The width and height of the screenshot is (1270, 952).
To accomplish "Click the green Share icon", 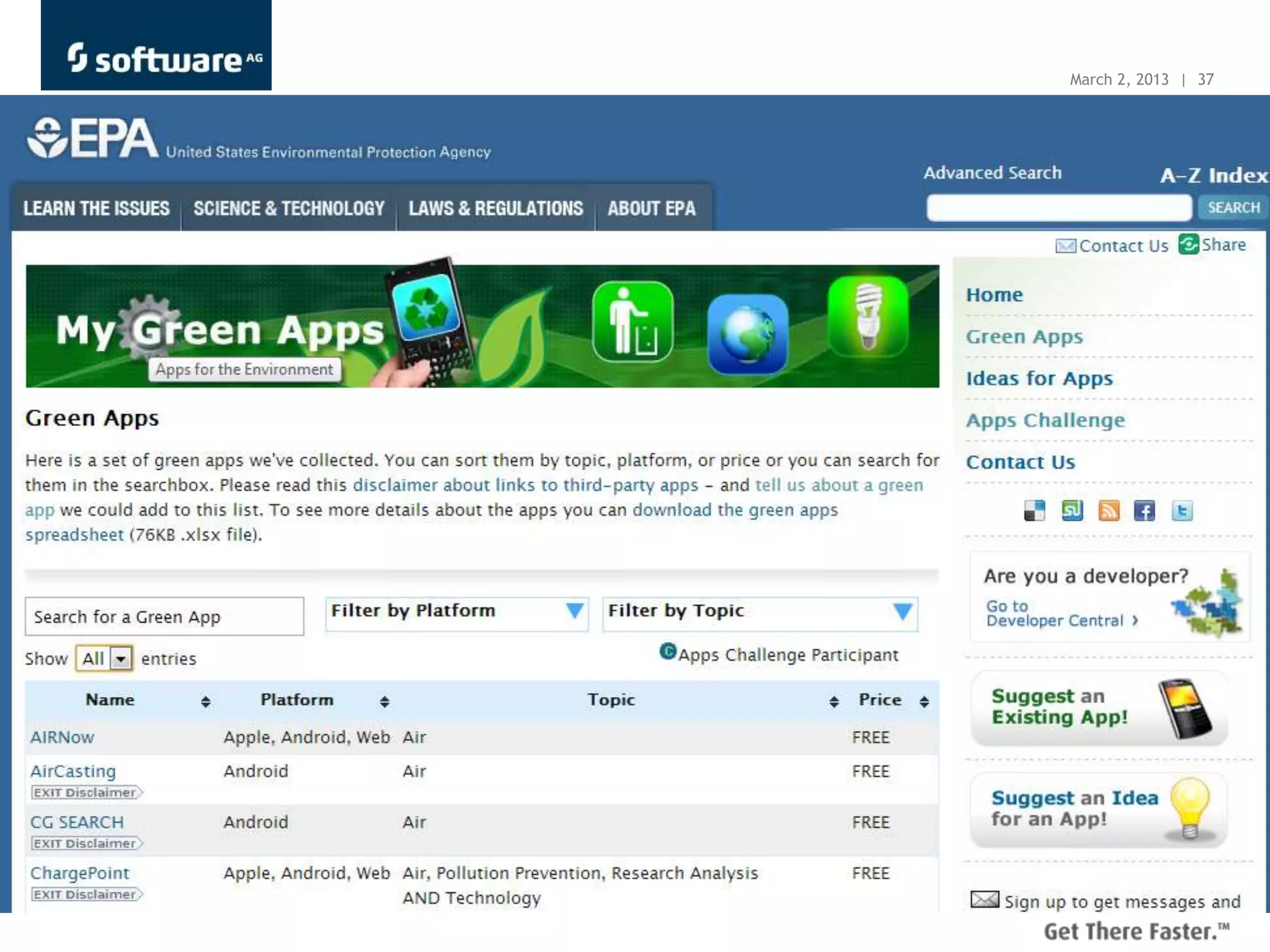I will coord(1188,245).
